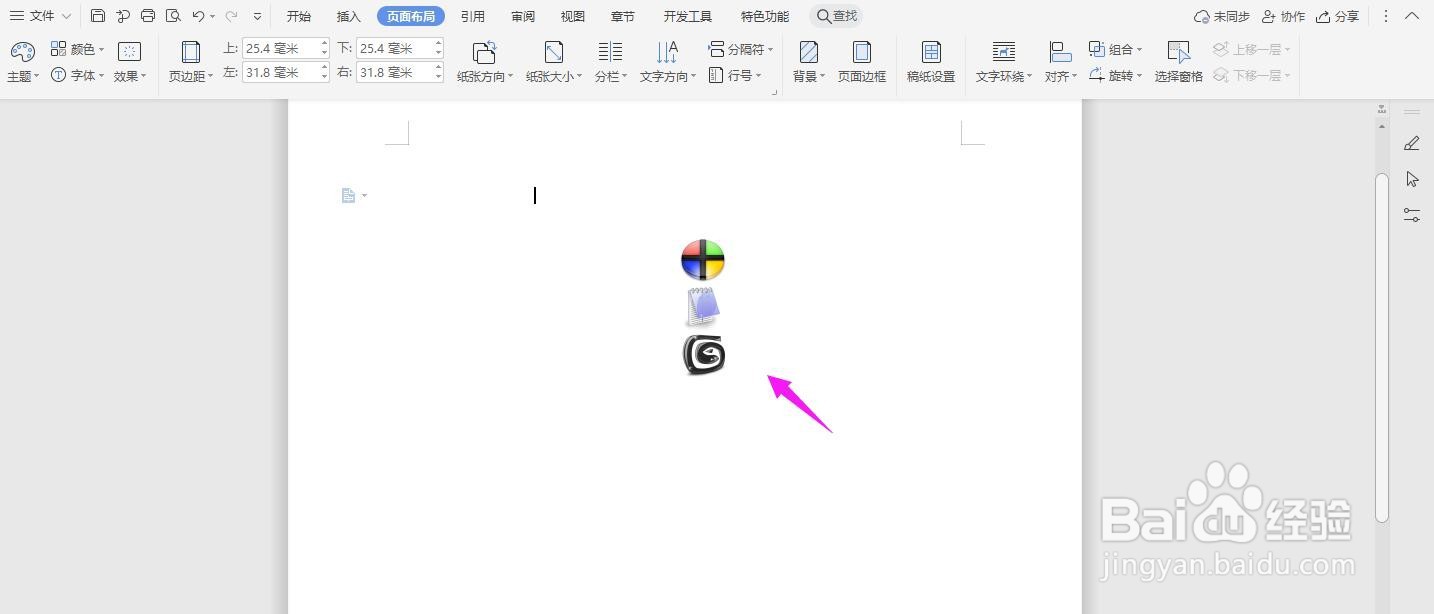Image resolution: width=1434 pixels, height=614 pixels.
Task: Increase the top margin with stepper up arrow
Action: pyautogui.click(x=325, y=43)
